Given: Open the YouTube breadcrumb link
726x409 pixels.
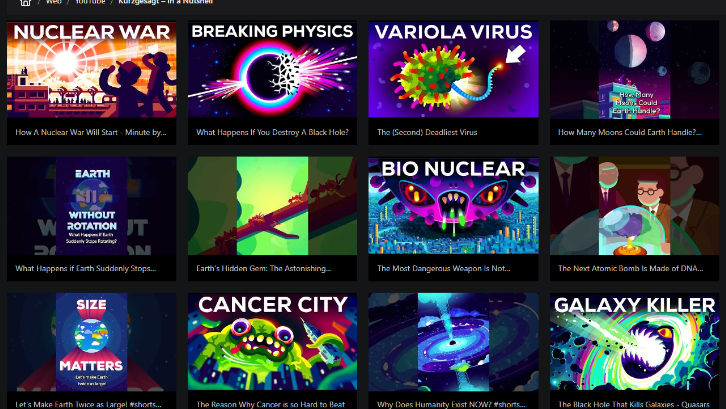Looking at the screenshot, I should 90,2.
